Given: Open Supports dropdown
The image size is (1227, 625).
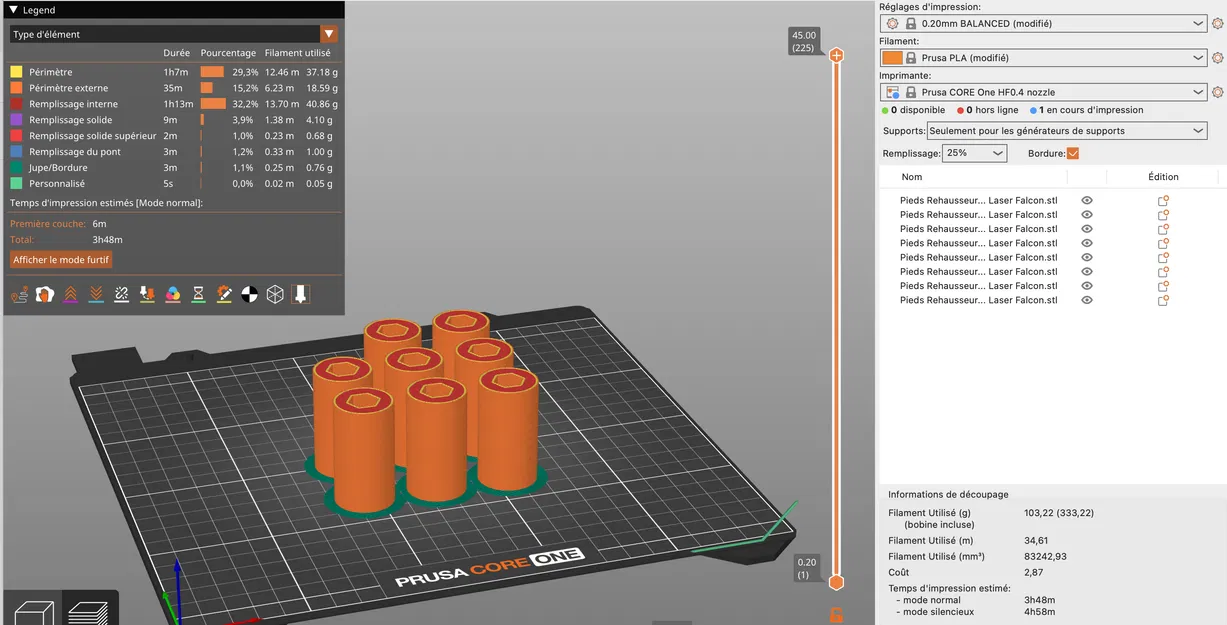Looking at the screenshot, I should pyautogui.click(x=1067, y=131).
